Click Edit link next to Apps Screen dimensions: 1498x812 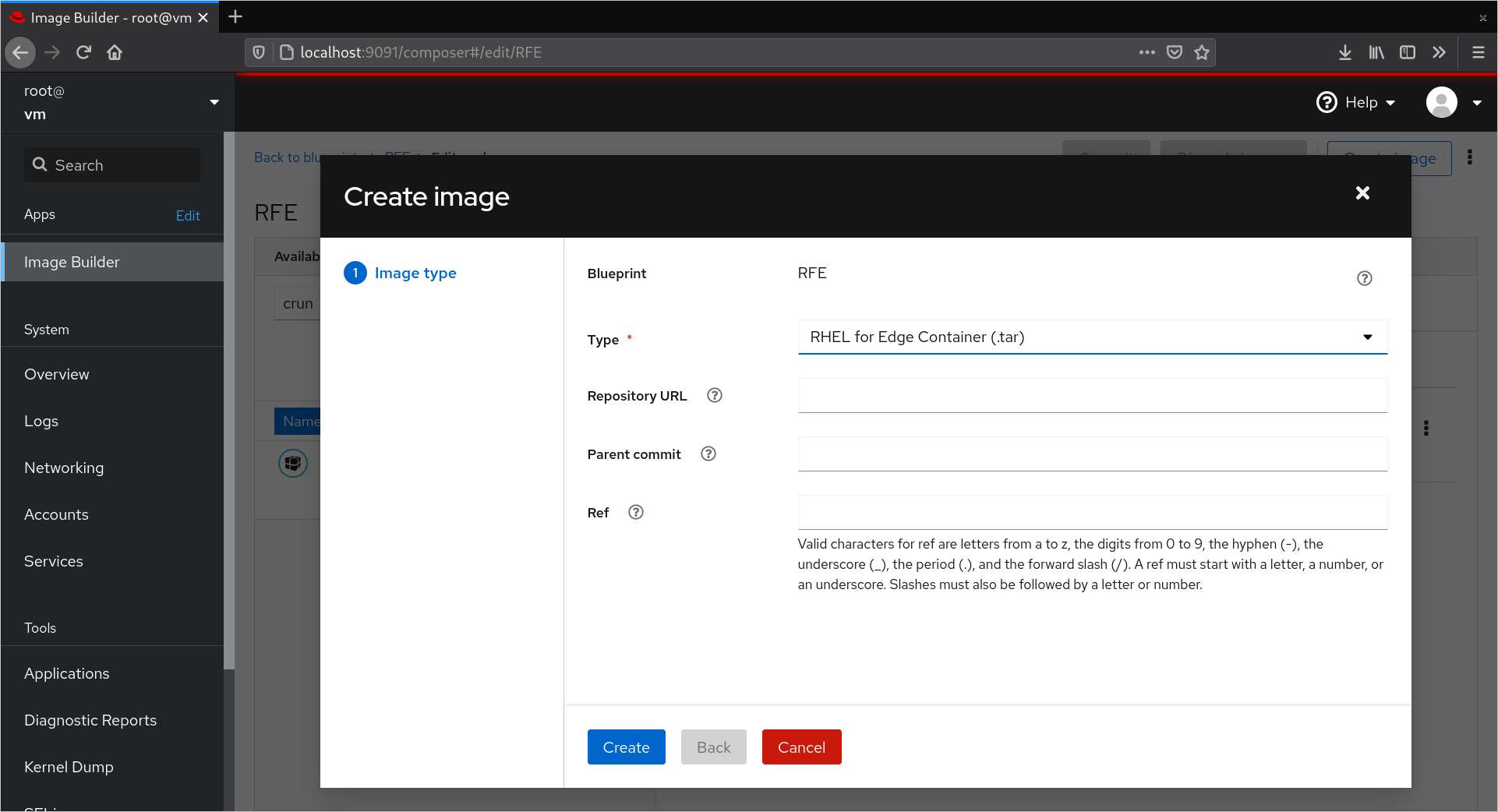[x=188, y=216]
